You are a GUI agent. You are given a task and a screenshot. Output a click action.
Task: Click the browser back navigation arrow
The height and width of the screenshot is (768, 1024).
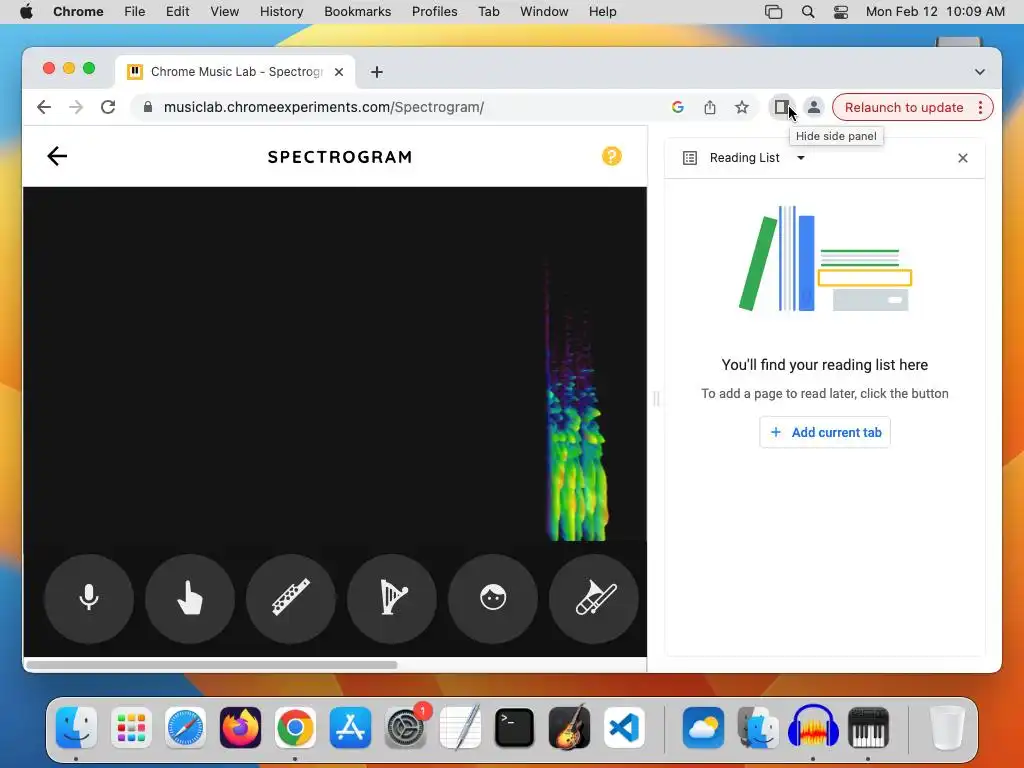coord(44,107)
